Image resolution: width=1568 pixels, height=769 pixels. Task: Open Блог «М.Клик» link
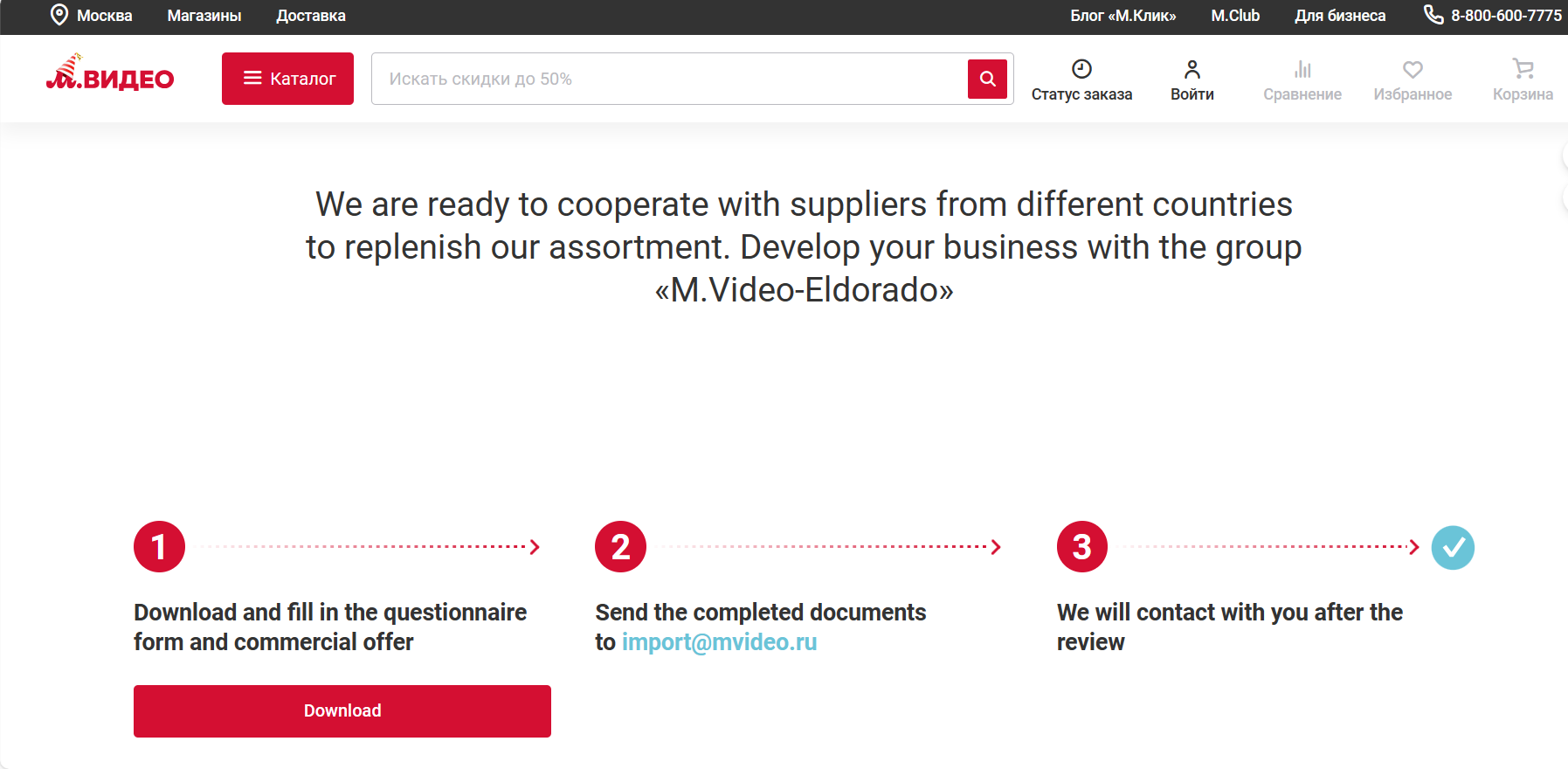(x=1122, y=16)
